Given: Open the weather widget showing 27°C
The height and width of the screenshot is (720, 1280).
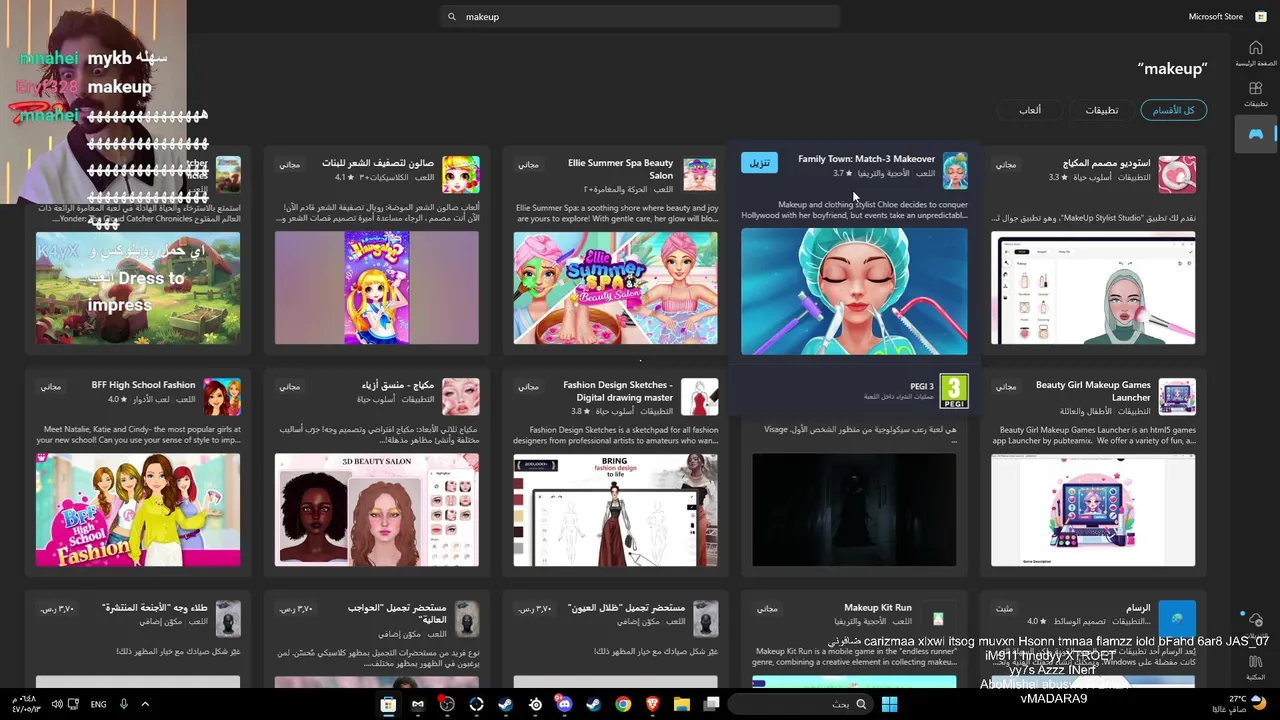Looking at the screenshot, I should pos(1240,704).
